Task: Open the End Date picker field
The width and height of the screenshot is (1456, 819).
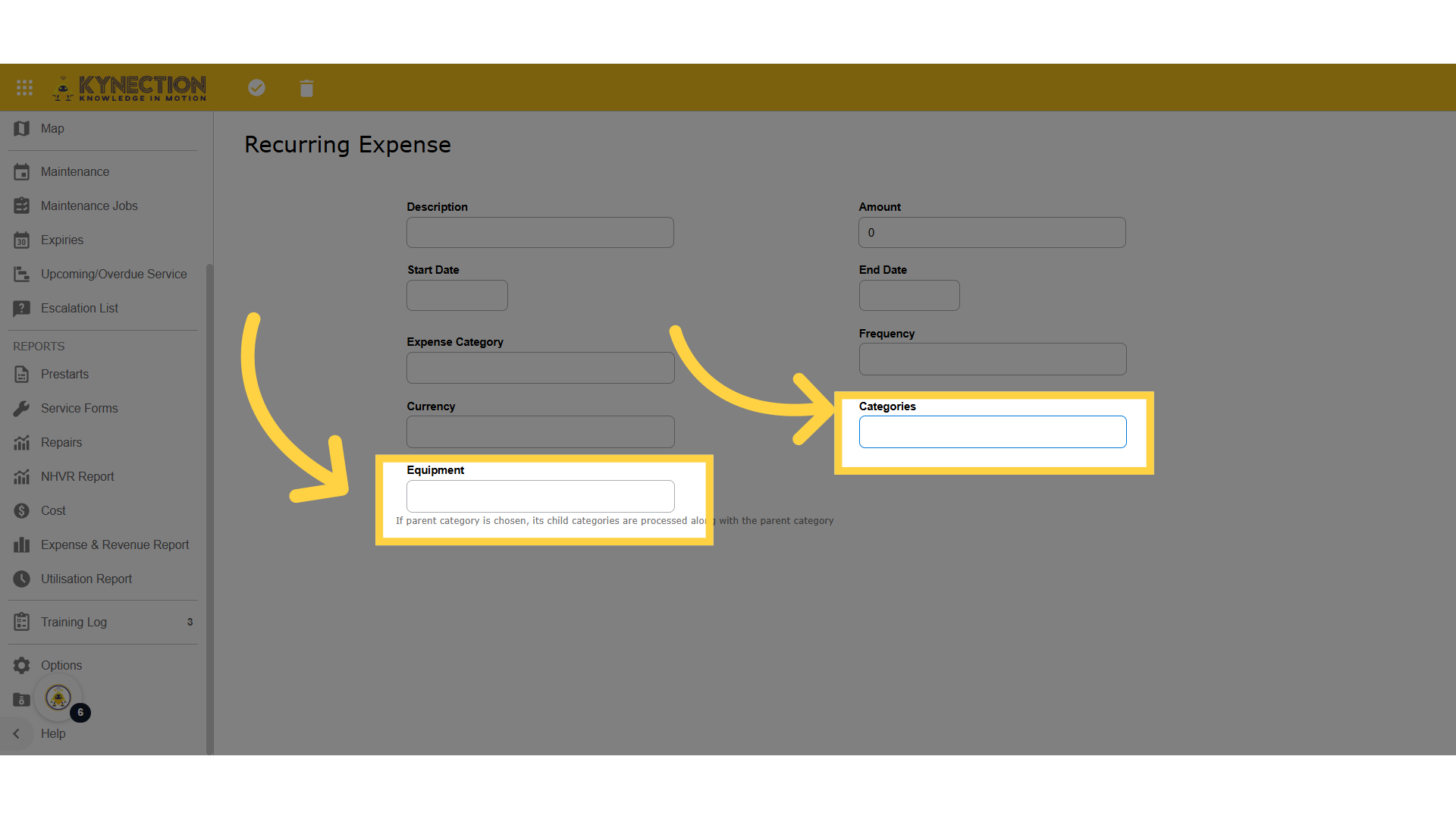Action: pos(909,296)
